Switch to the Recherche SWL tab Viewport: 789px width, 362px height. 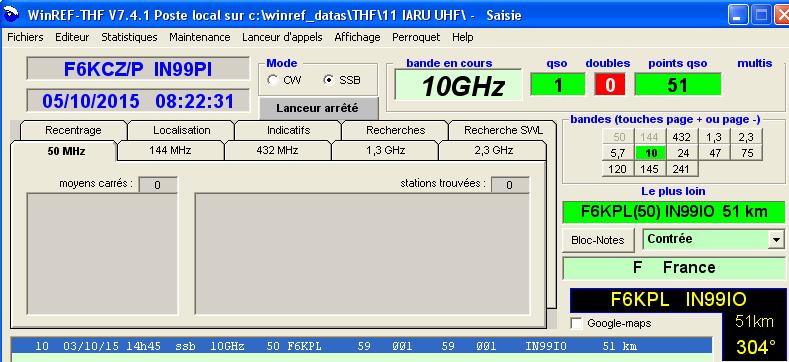point(503,130)
